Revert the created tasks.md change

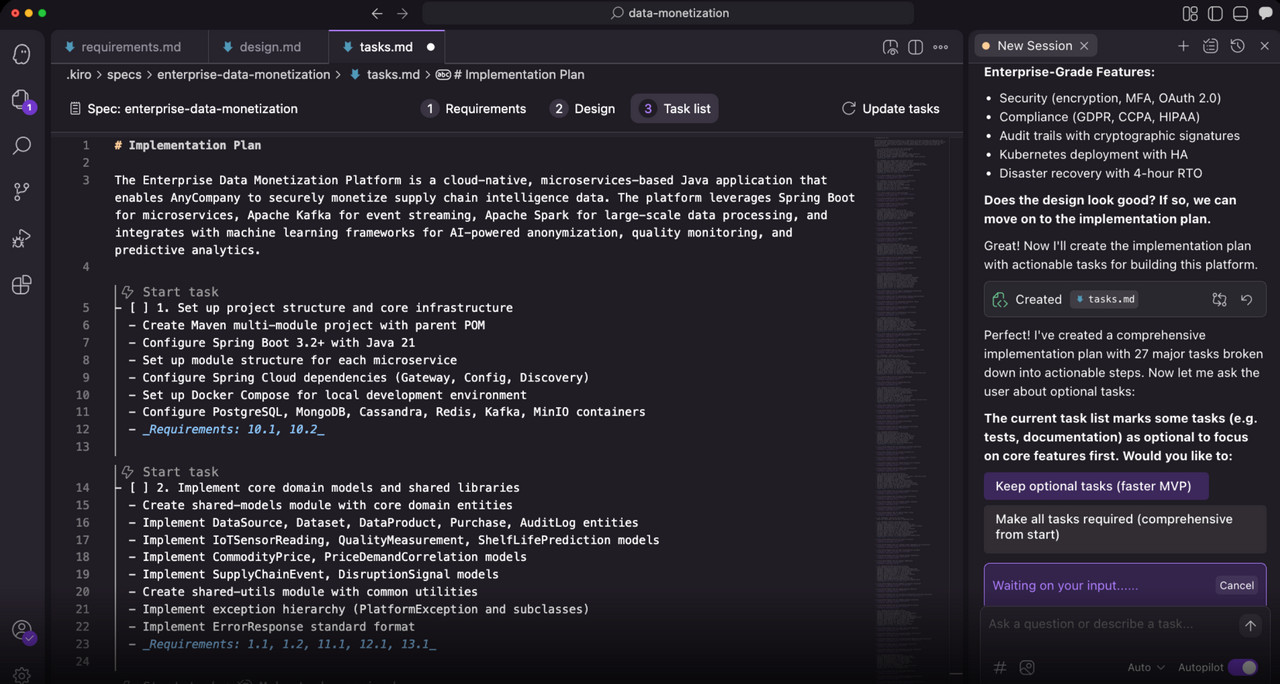click(1246, 299)
